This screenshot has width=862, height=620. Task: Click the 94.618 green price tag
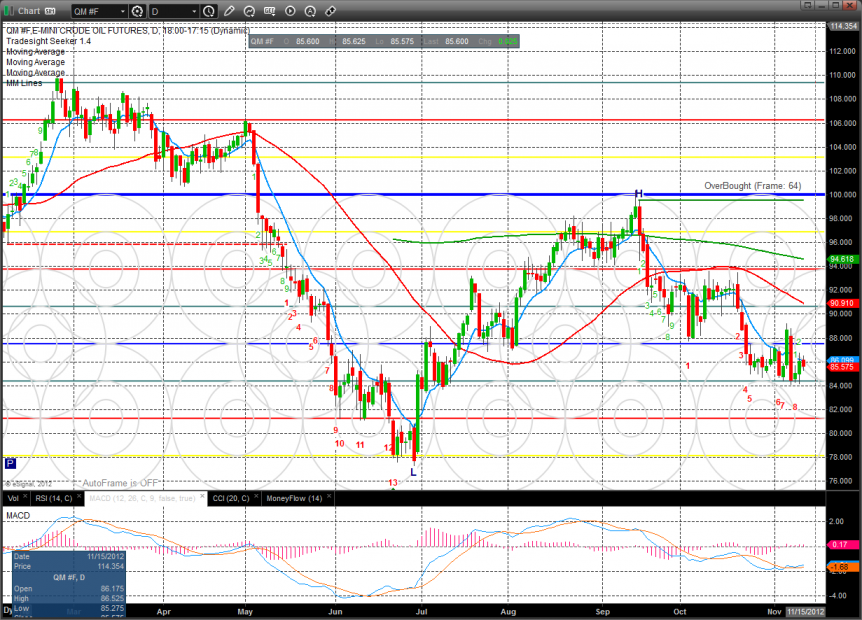[x=842, y=259]
